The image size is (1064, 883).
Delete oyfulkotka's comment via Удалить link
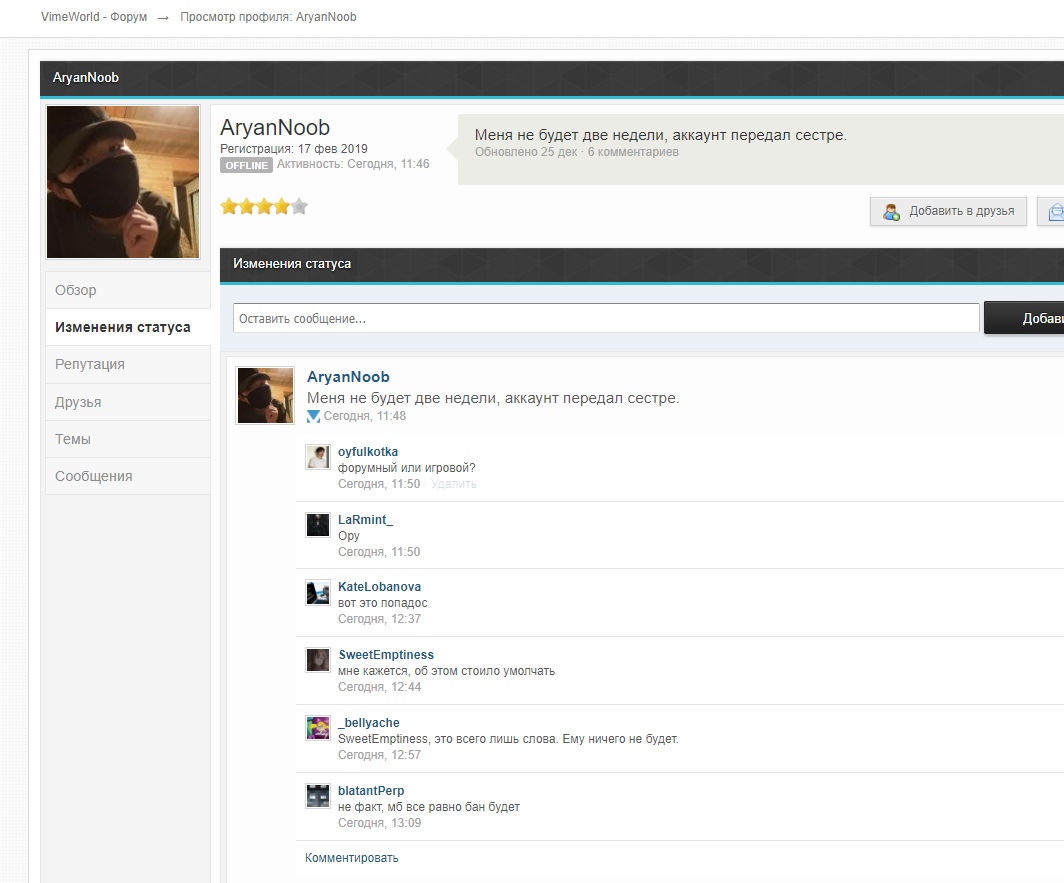453,484
